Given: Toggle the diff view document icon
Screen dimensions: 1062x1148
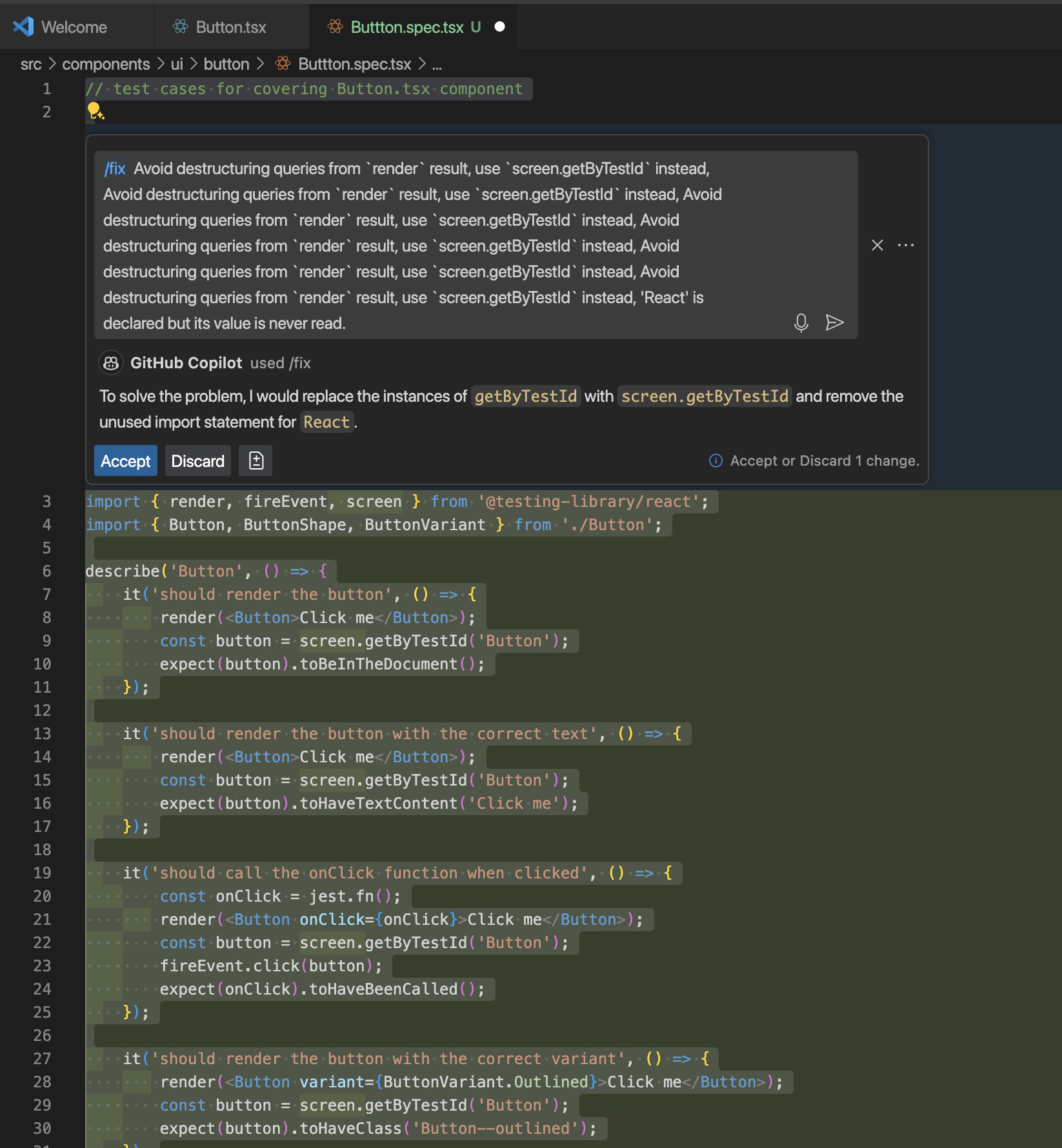Looking at the screenshot, I should point(255,460).
